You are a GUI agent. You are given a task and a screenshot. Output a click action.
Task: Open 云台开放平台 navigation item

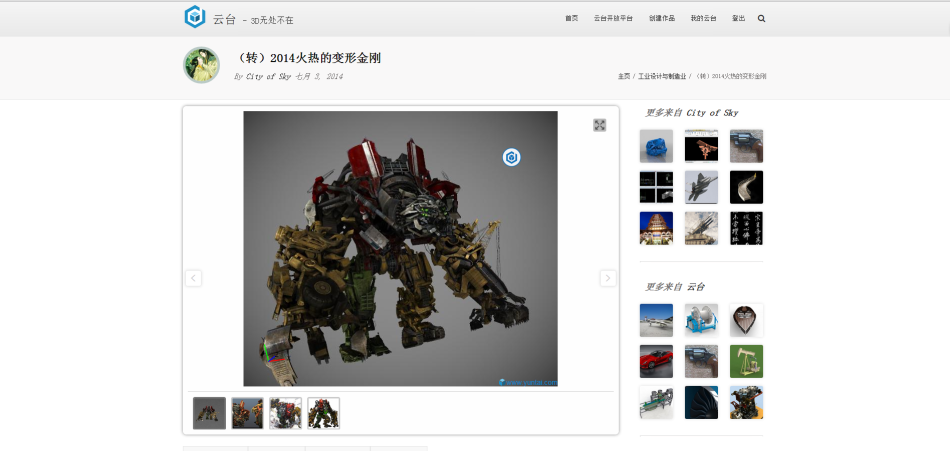coord(613,18)
